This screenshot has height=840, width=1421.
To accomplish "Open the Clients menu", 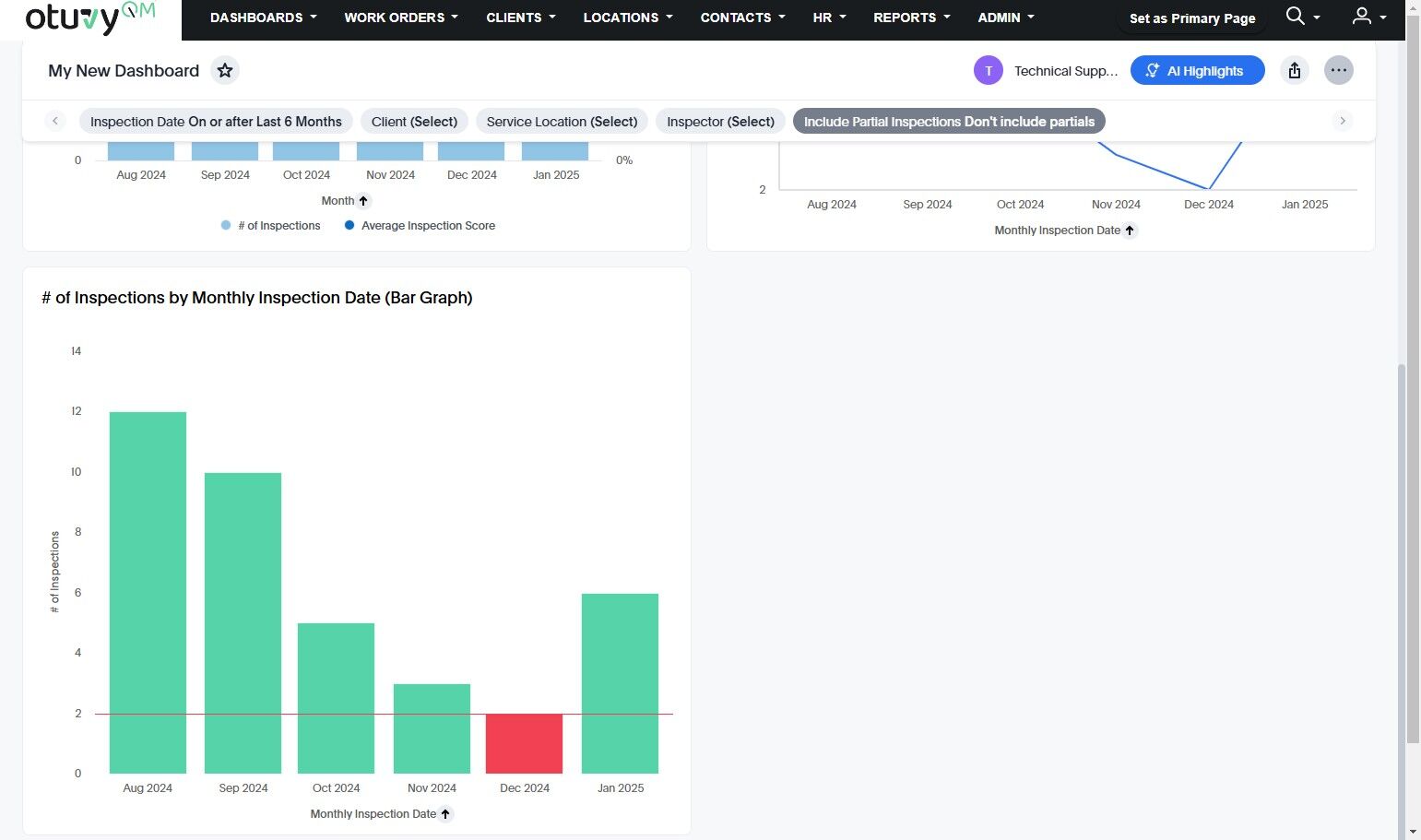I will (521, 18).
